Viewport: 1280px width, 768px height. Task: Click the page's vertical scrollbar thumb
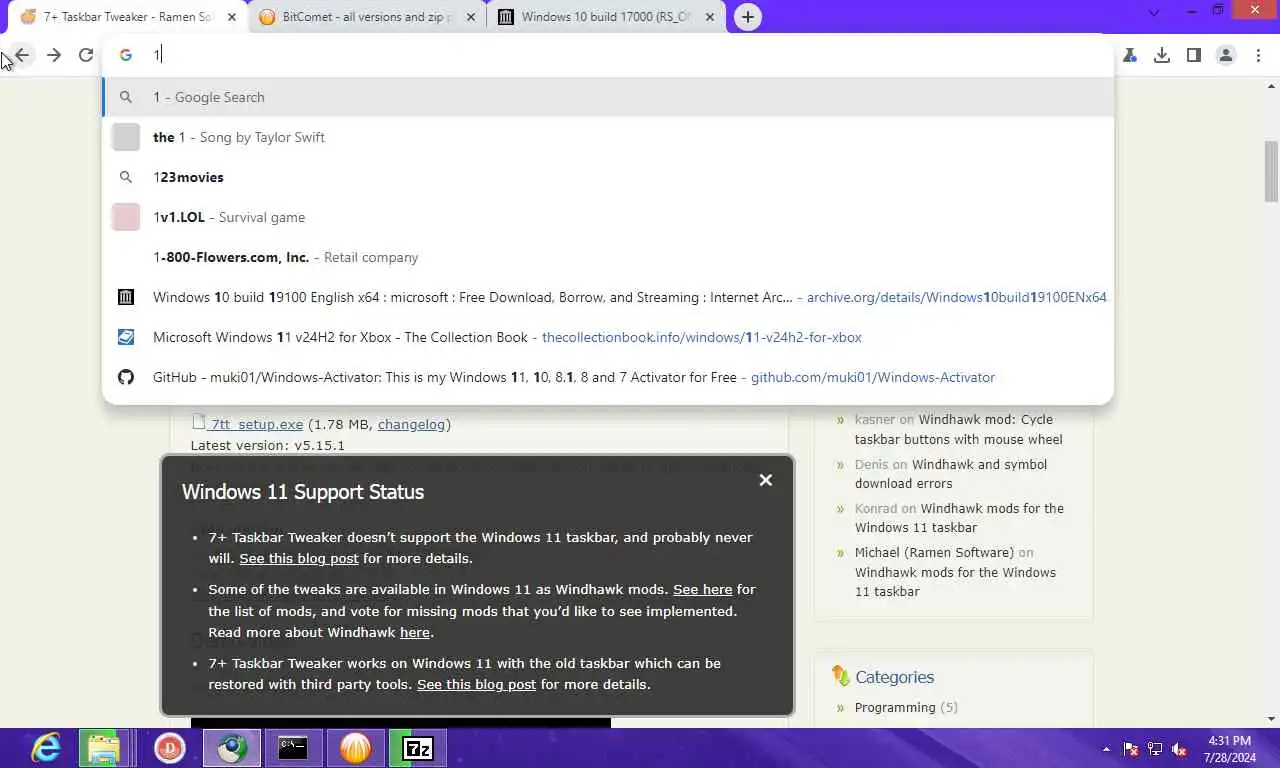1271,172
